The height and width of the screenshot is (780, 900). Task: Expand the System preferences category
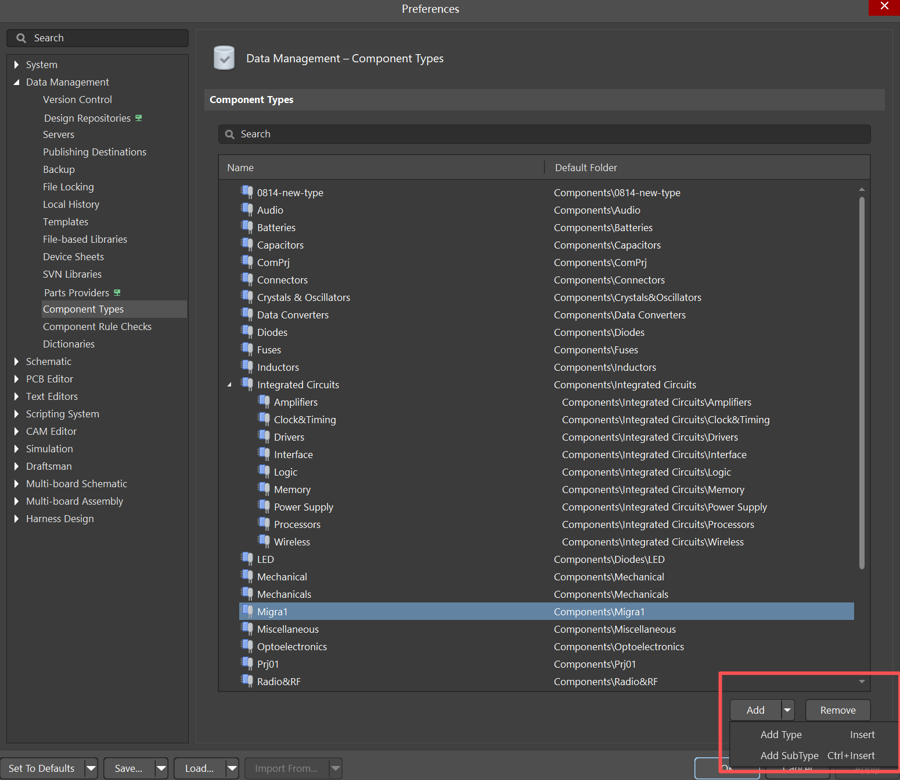coord(16,65)
